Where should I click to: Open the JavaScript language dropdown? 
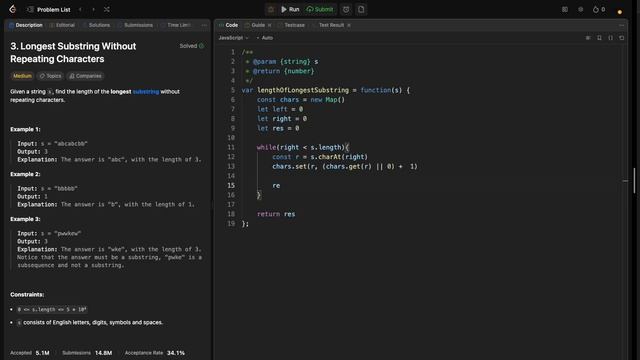click(x=233, y=38)
